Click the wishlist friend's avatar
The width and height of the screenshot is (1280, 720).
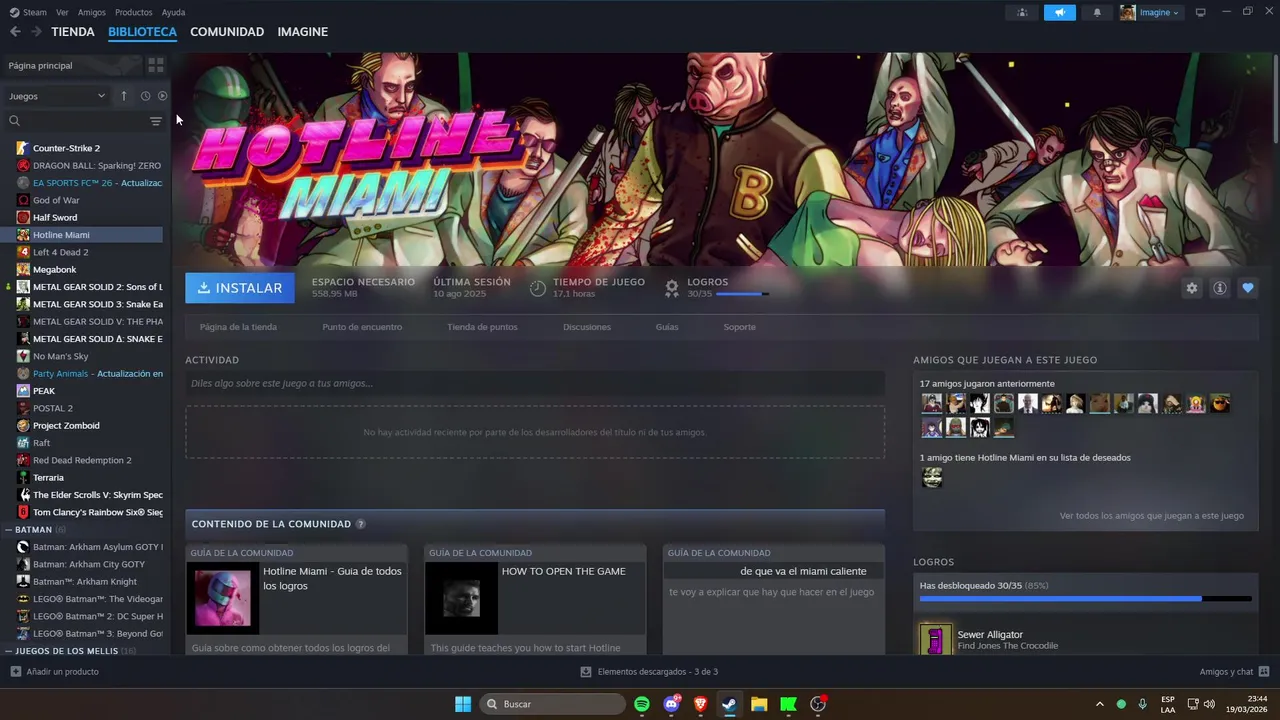coord(932,478)
